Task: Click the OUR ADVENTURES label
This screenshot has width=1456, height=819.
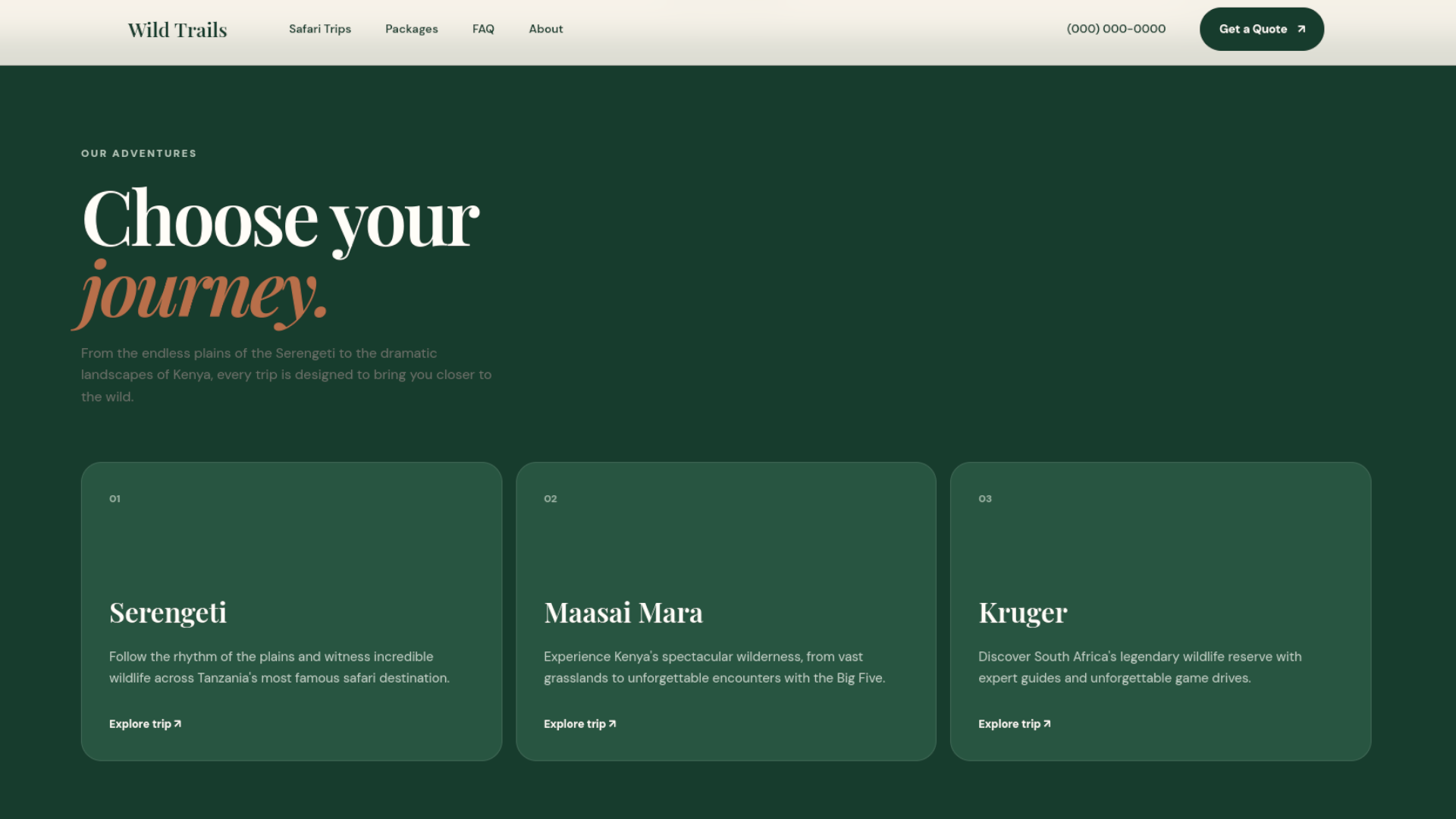Action: click(139, 153)
